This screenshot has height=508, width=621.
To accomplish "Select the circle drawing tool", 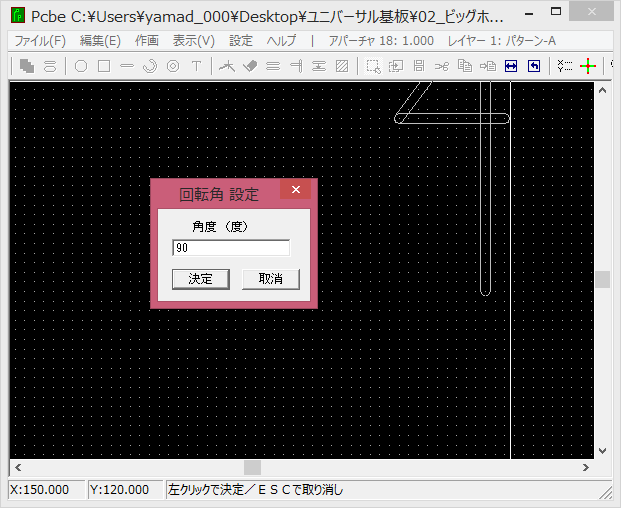I will point(81,66).
